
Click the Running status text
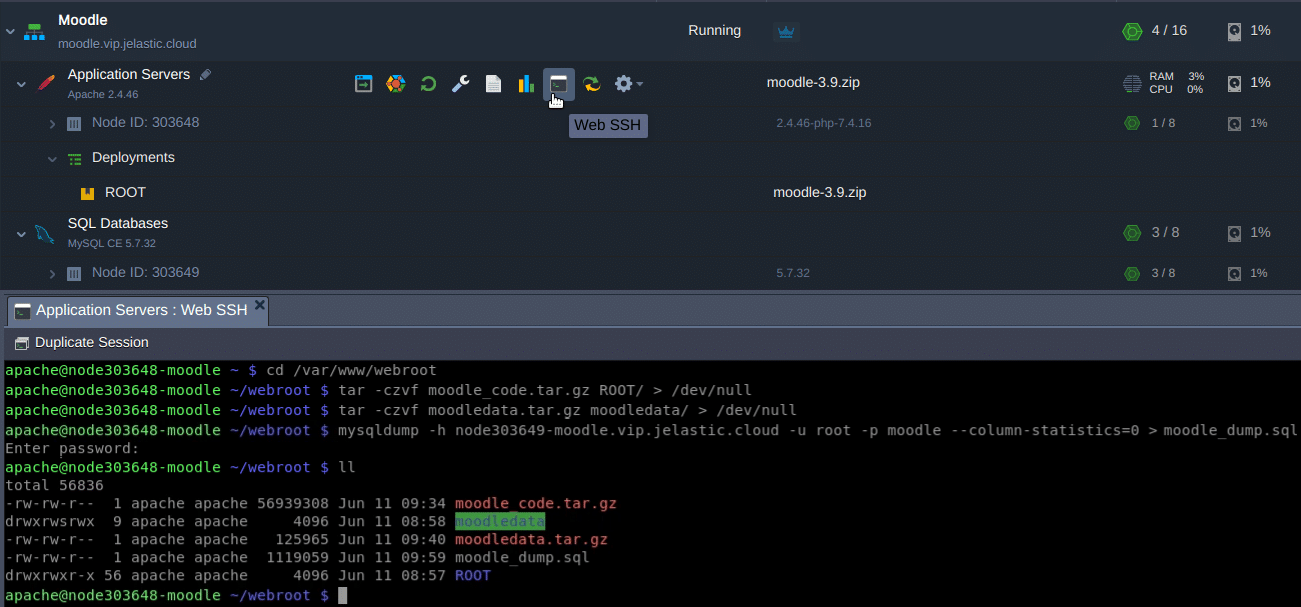[715, 30]
